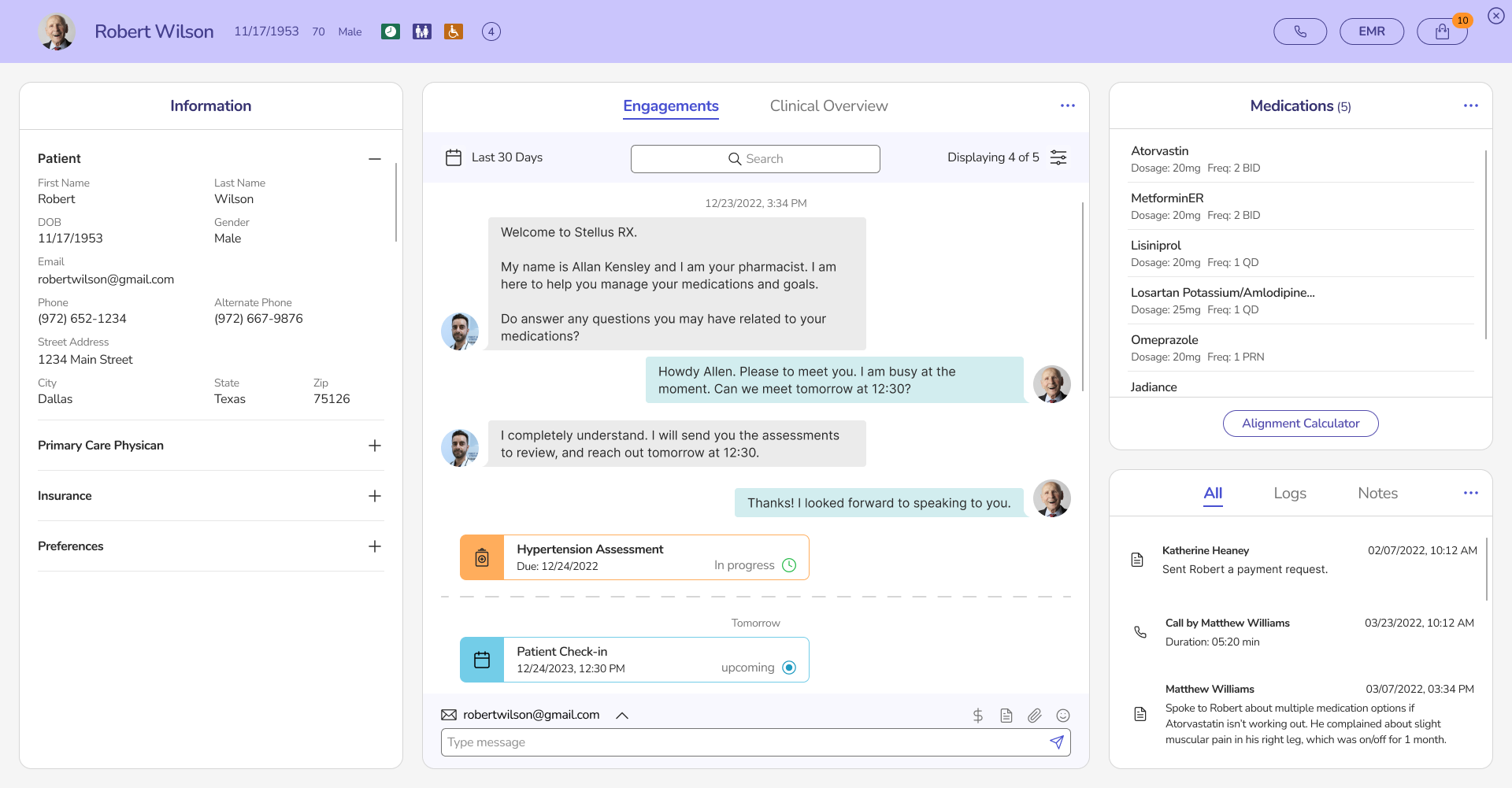This screenshot has width=1512, height=788.
Task: Select the upcoming Patient Check-in radio indicator
Action: pyautogui.click(x=789, y=668)
